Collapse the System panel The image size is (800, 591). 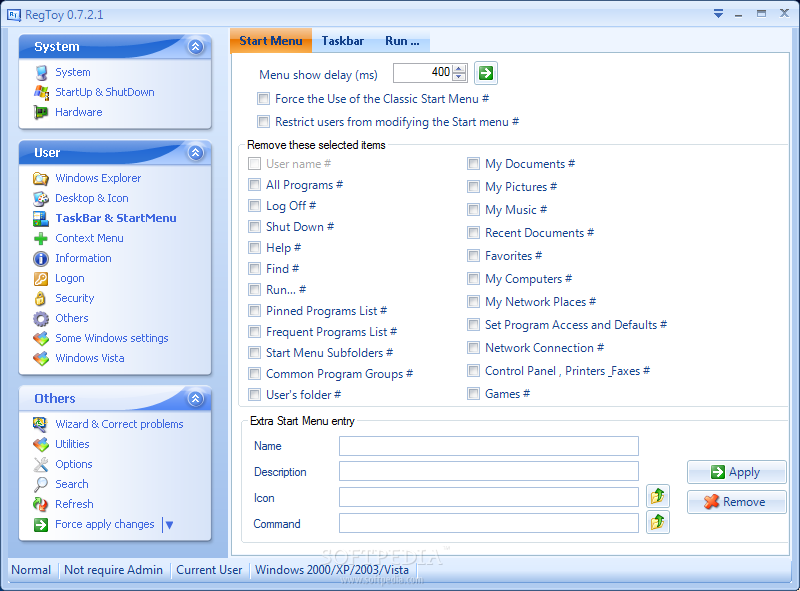[x=195, y=46]
